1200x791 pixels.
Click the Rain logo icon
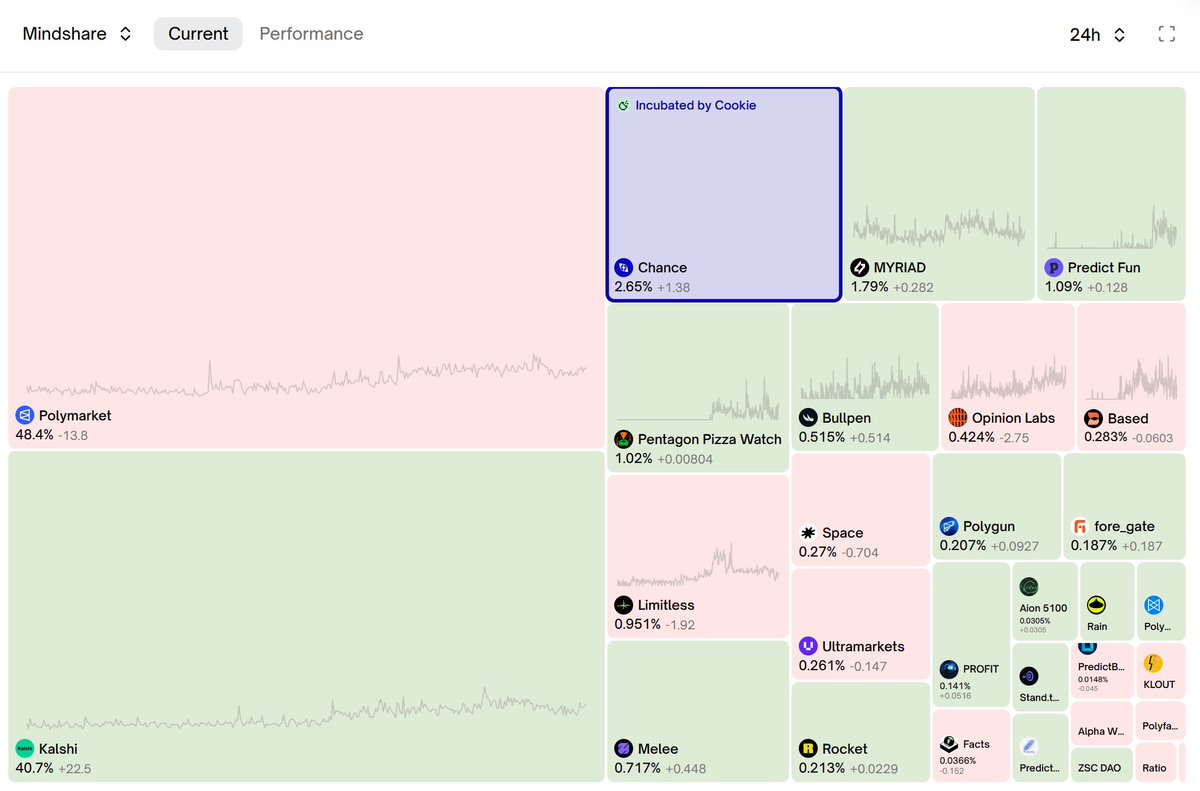(1097, 605)
